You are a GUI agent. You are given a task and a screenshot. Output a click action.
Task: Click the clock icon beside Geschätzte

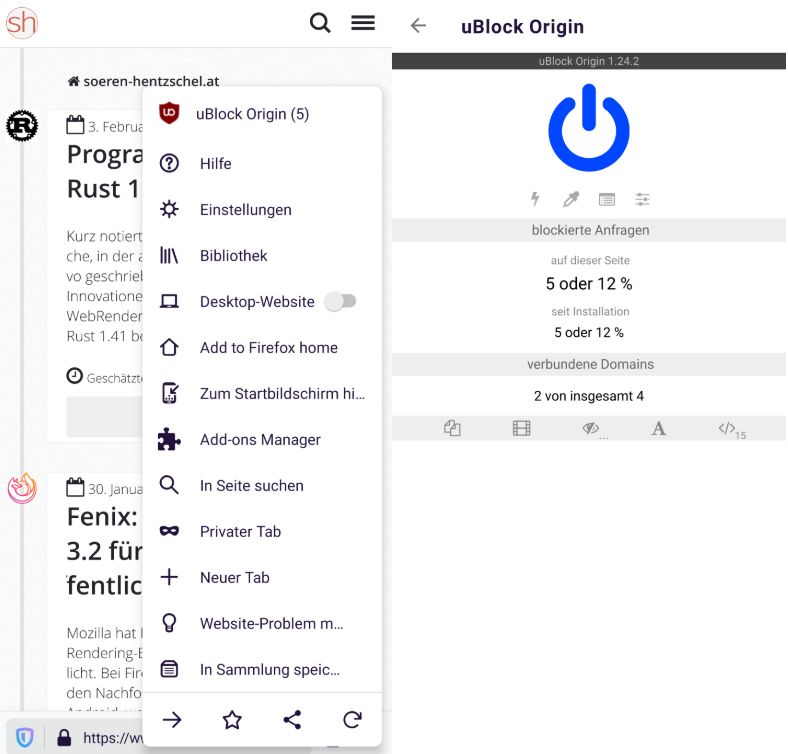[74, 376]
